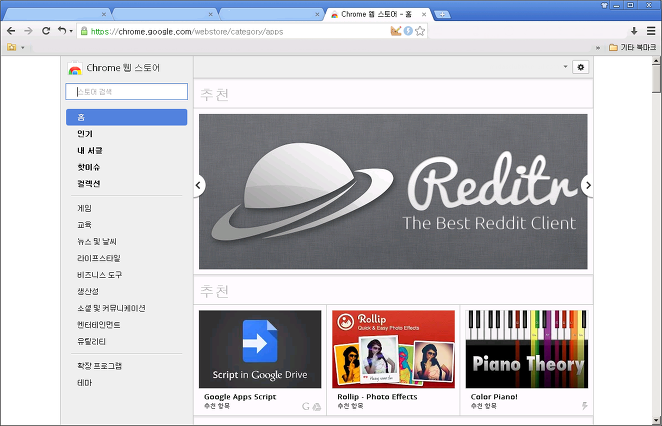Open web store settings gear

tap(581, 67)
